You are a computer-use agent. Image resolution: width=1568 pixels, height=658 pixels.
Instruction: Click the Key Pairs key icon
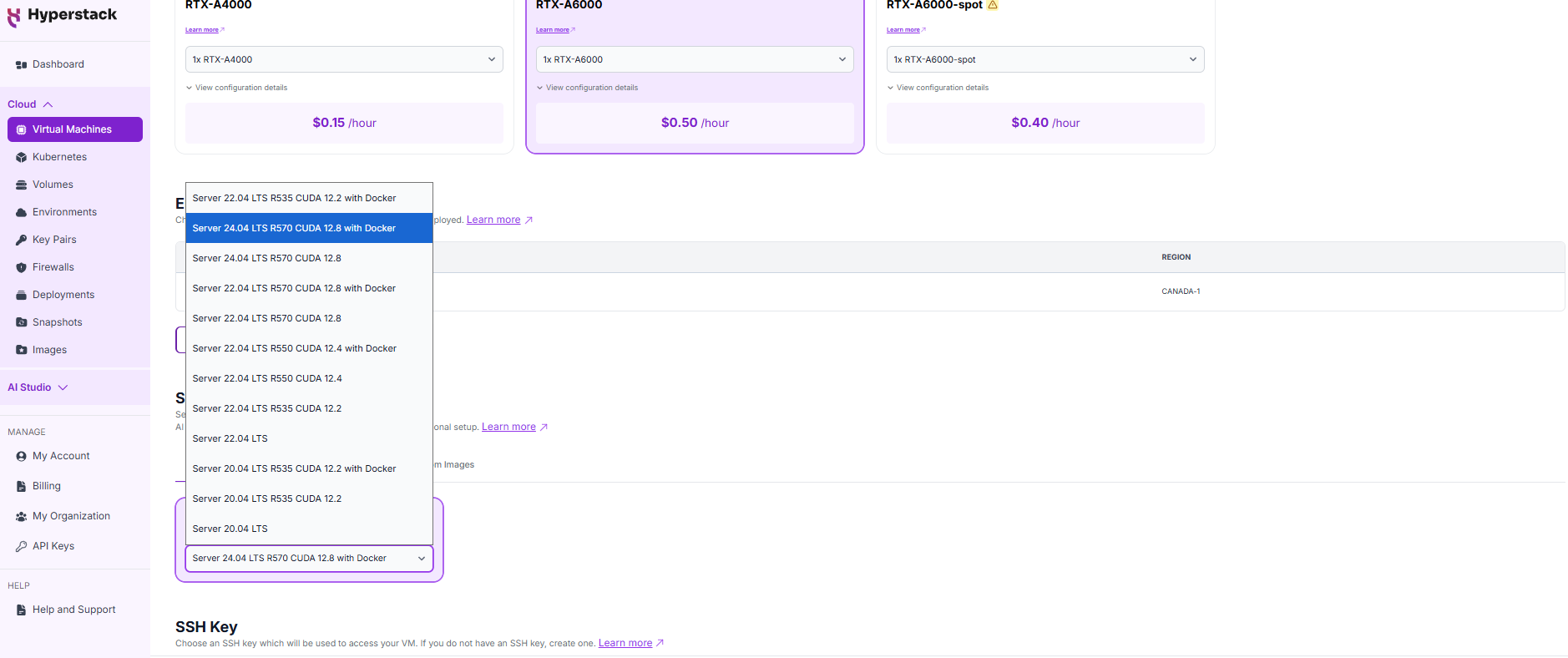pyautogui.click(x=22, y=240)
